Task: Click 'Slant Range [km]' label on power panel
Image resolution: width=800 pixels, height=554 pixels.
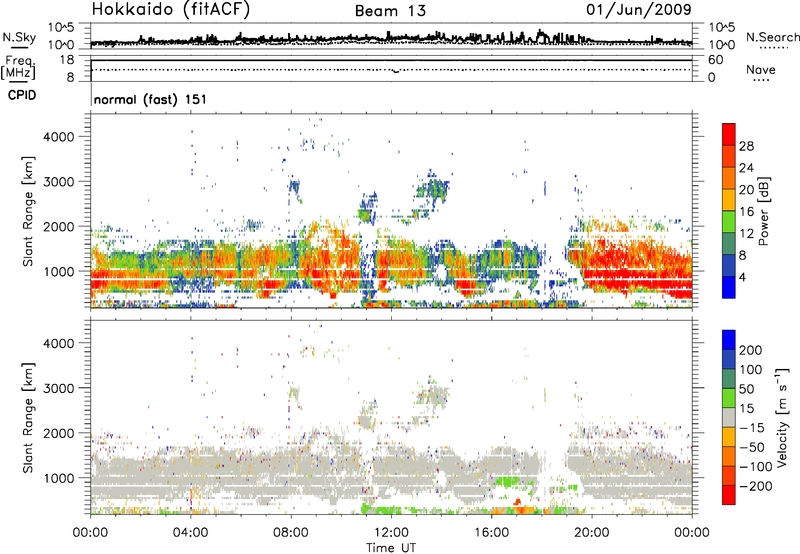Action: pyautogui.click(x=28, y=211)
